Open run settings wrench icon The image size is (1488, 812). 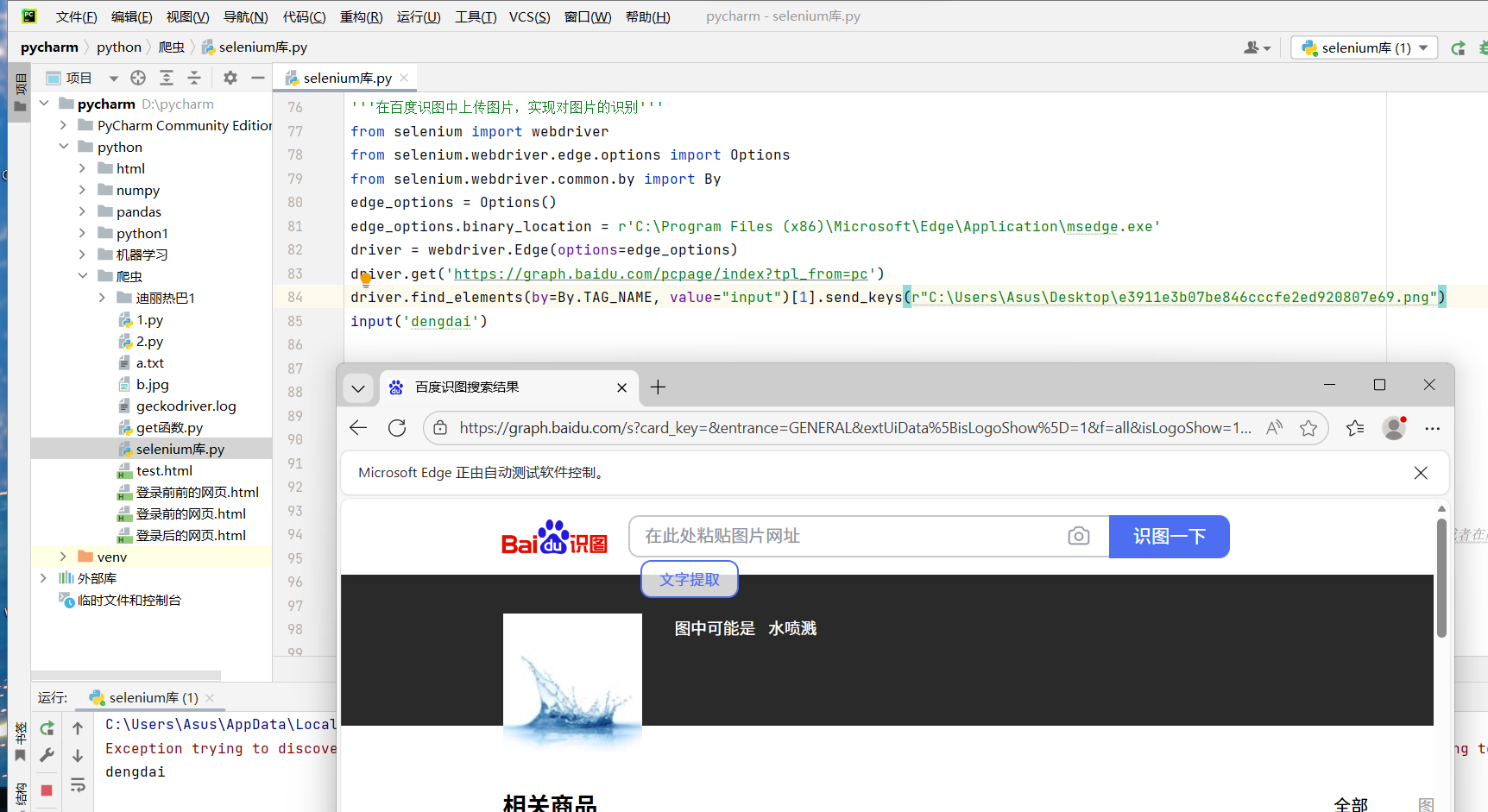(x=47, y=755)
